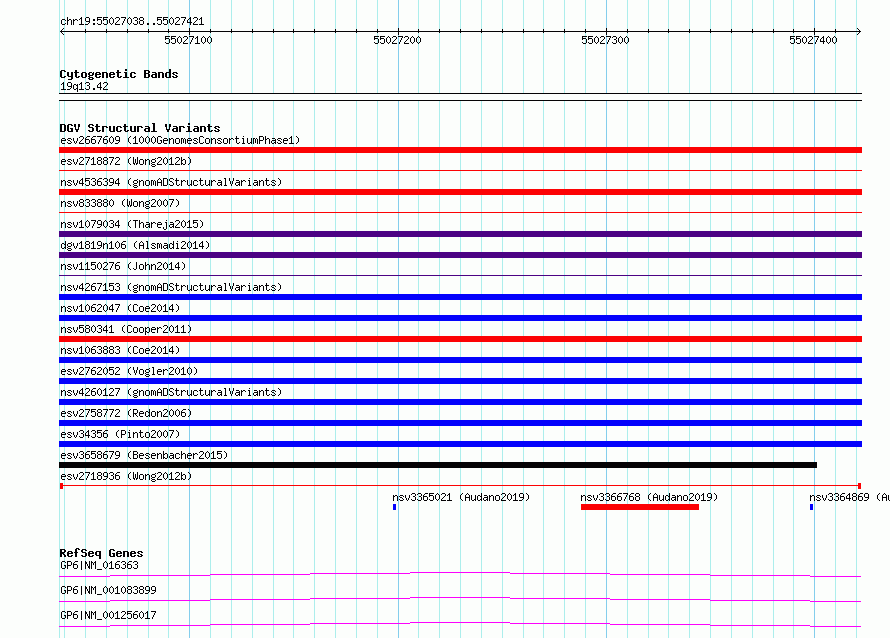
Task: Click the nsv1150276 (John2014) variant label
Action: (123, 266)
